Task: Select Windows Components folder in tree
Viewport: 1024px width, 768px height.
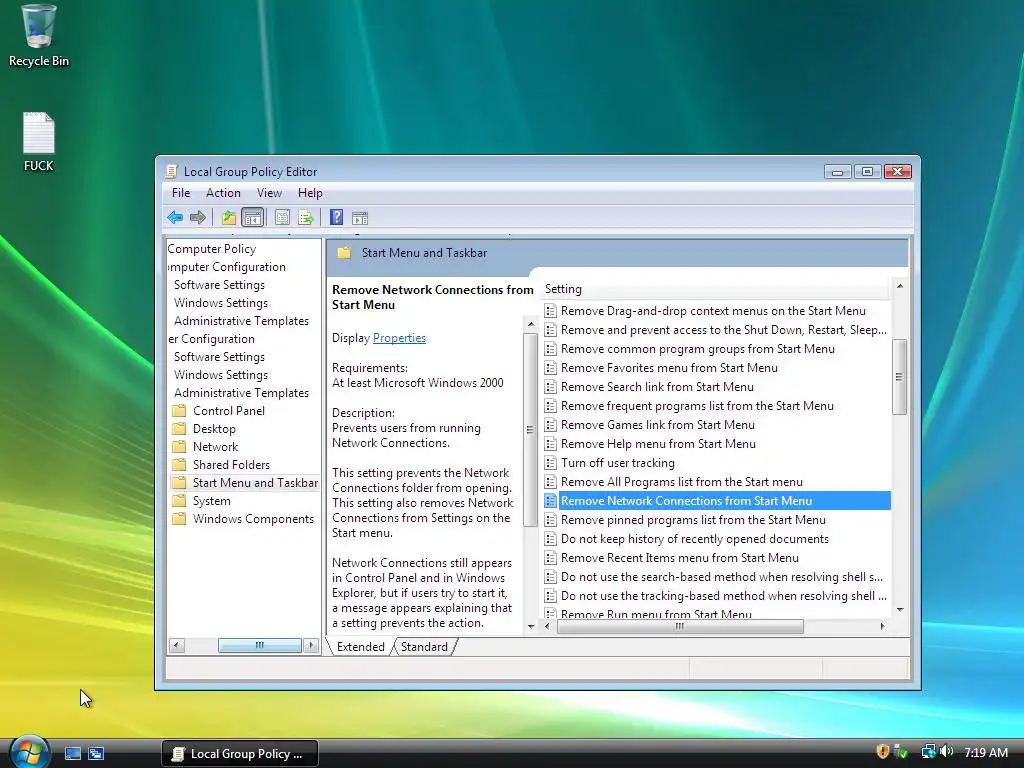Action: coord(253,519)
